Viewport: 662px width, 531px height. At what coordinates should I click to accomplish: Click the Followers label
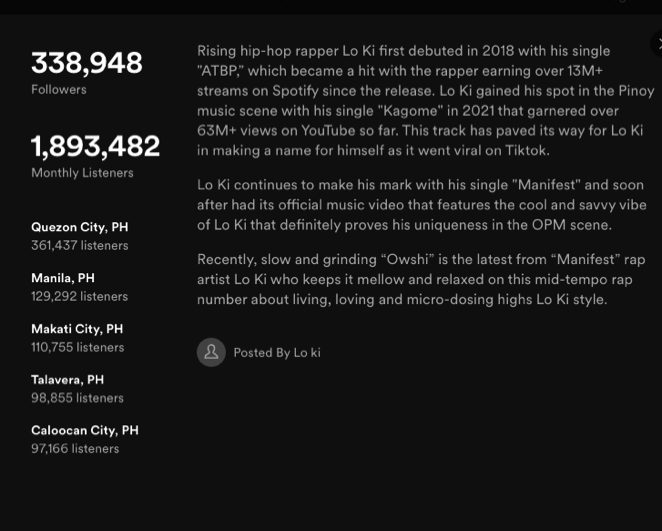[59, 89]
